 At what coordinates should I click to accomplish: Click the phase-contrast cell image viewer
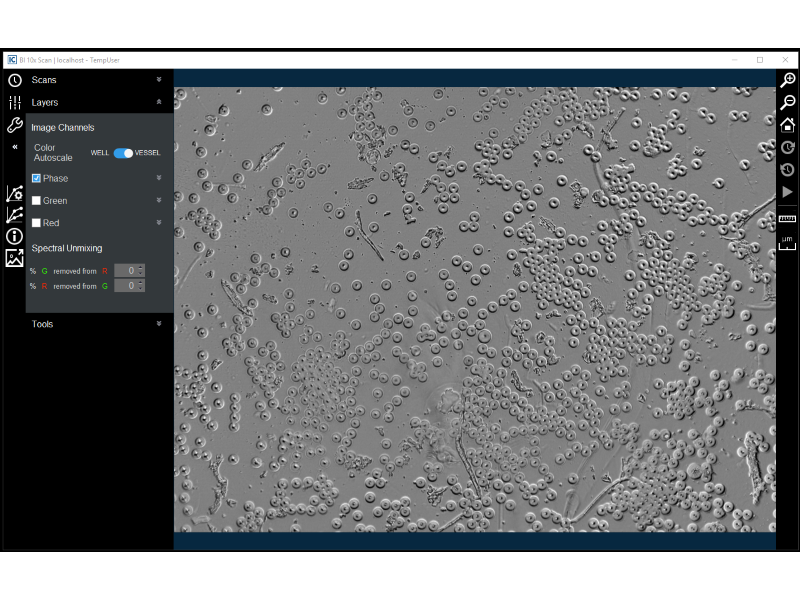point(474,310)
